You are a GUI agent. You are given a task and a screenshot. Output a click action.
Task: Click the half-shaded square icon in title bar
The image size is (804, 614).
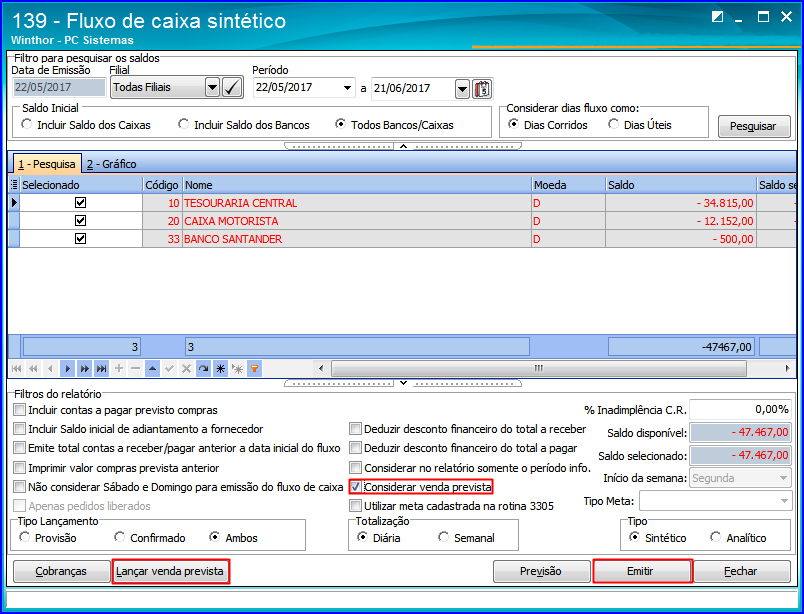click(717, 17)
